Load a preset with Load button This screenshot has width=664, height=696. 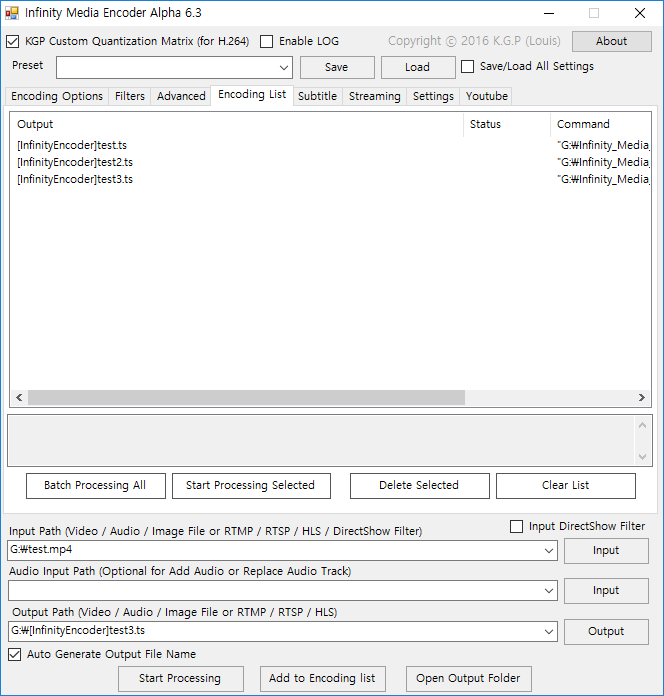point(418,67)
